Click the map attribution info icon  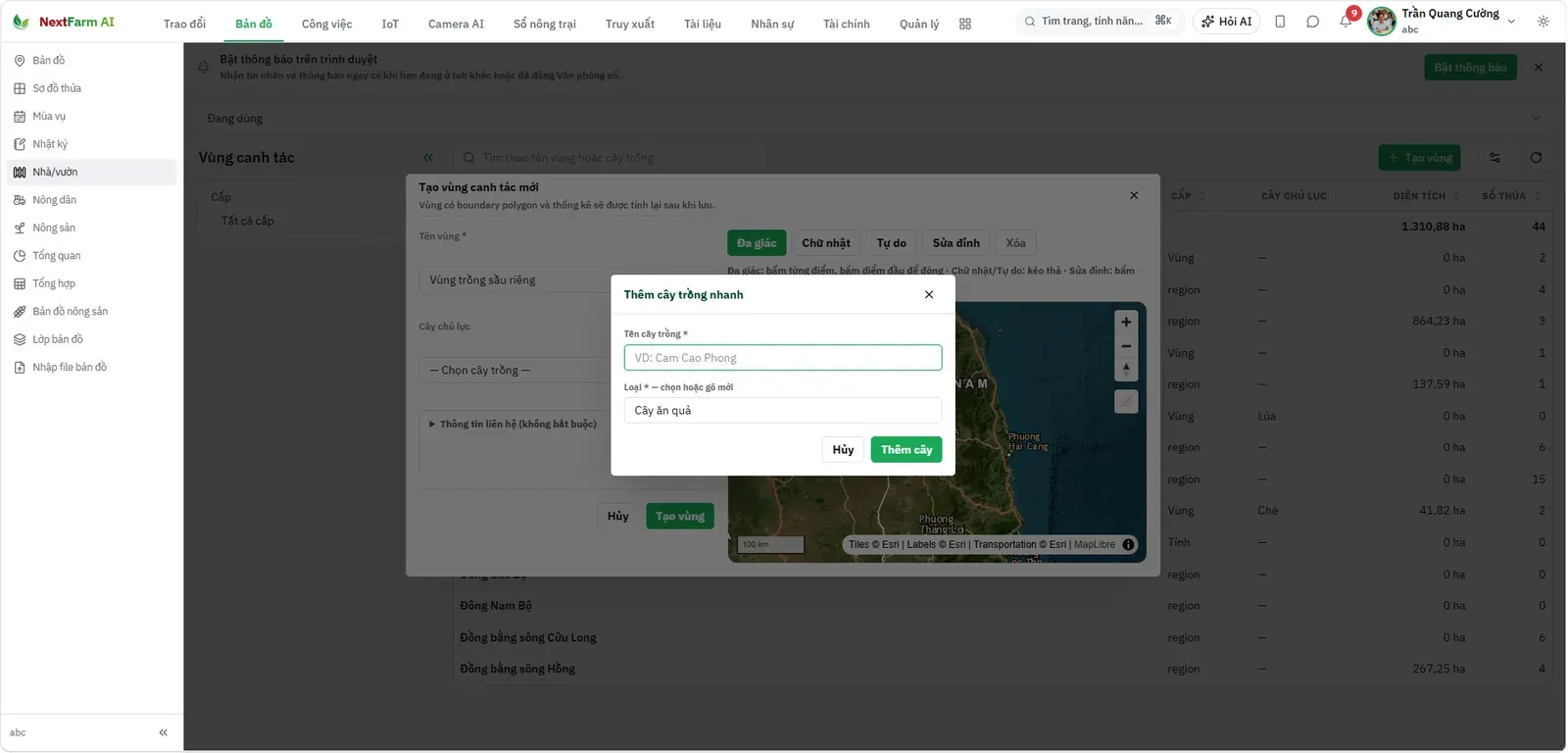click(1128, 545)
